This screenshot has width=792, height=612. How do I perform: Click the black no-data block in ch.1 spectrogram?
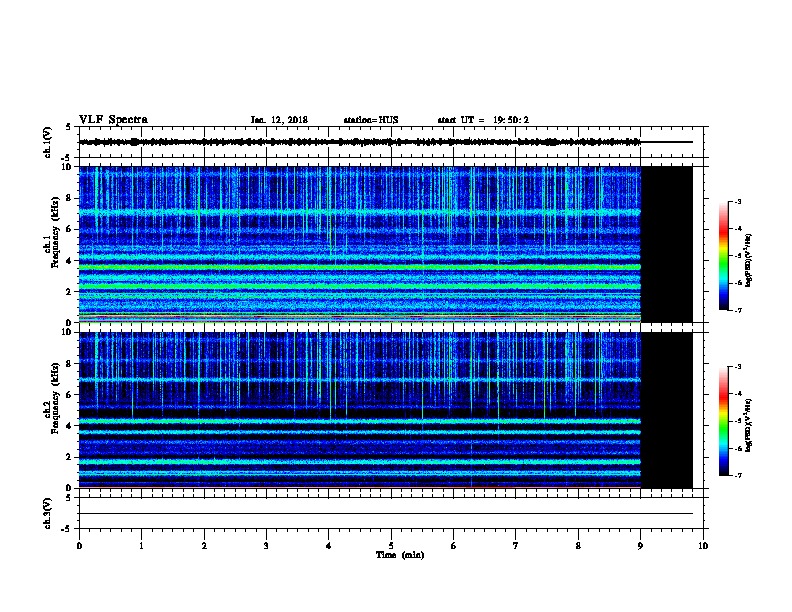click(667, 244)
